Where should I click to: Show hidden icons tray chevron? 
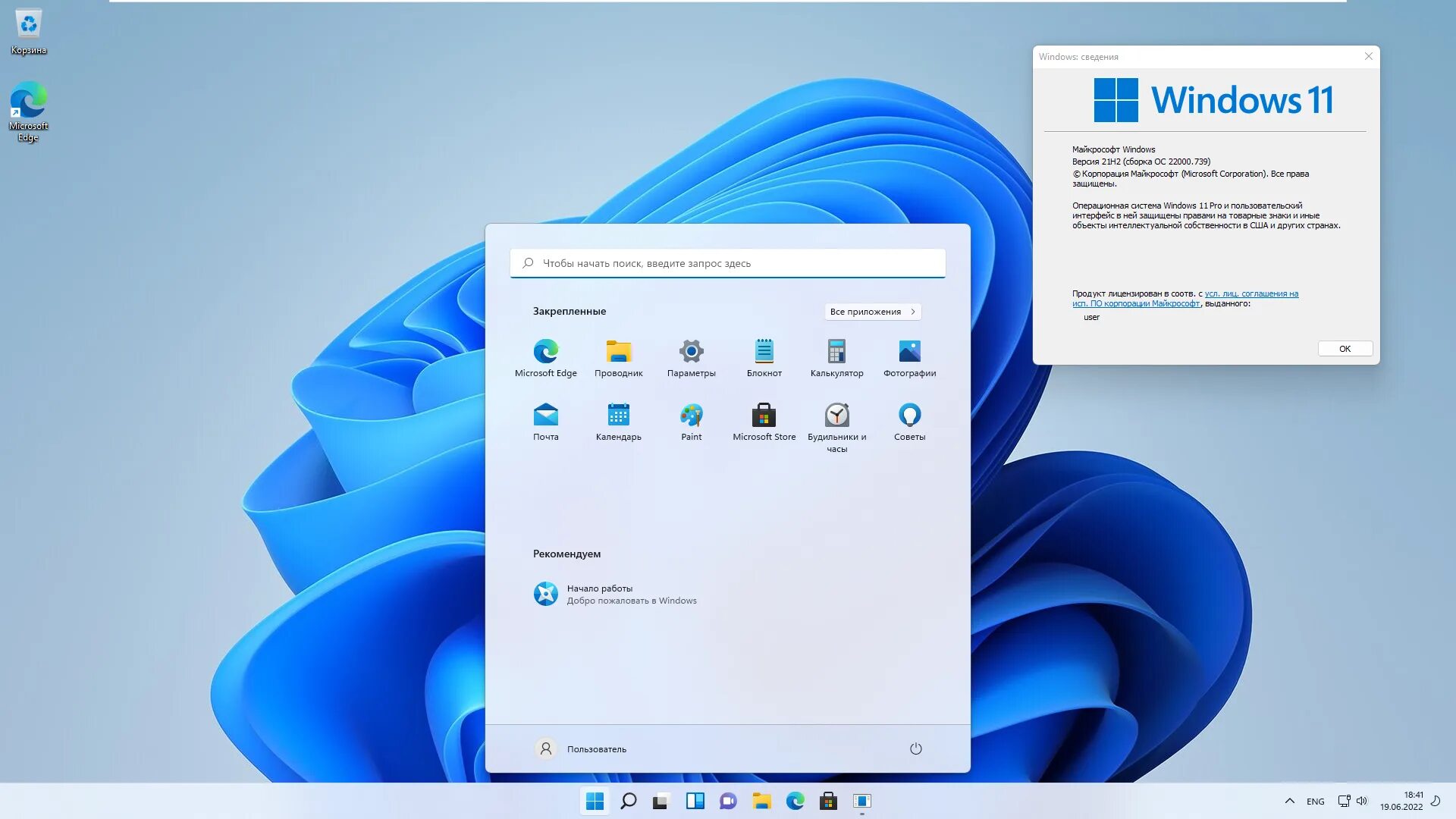pos(1289,801)
